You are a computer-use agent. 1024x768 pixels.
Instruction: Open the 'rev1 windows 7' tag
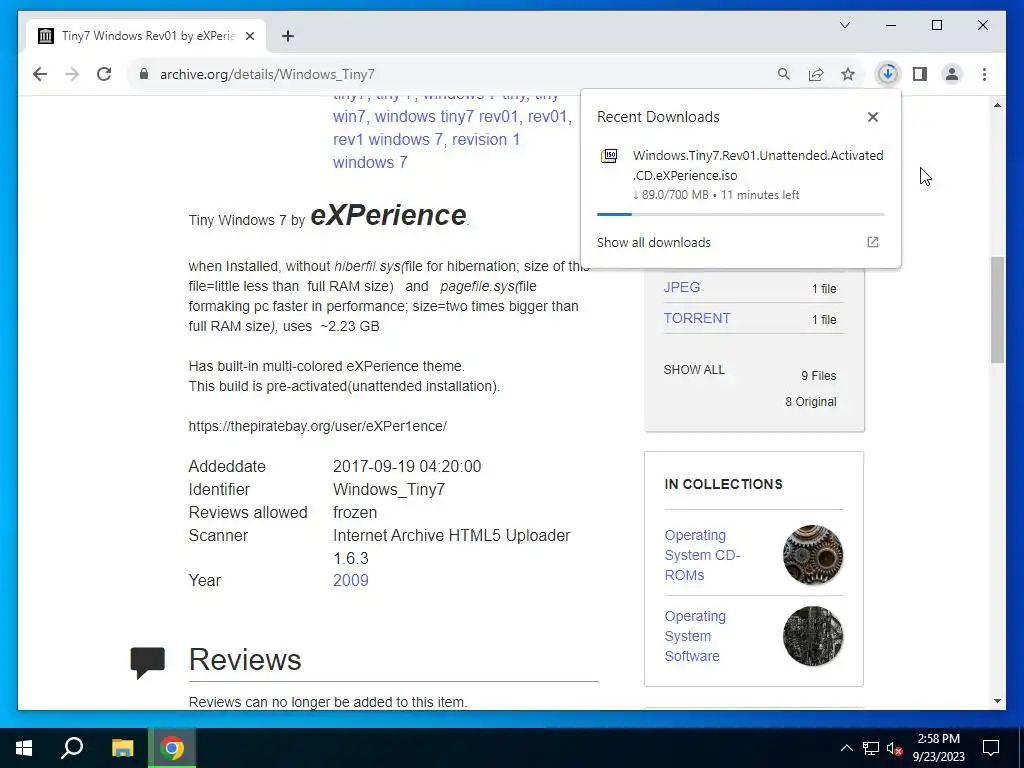point(389,140)
